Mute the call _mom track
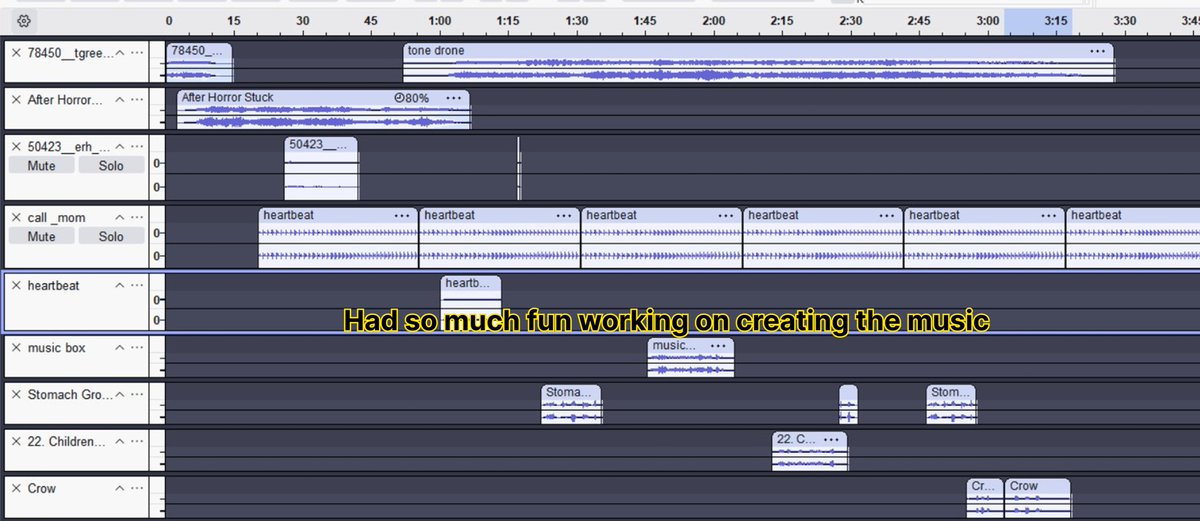The height and width of the screenshot is (521, 1200). click(x=42, y=237)
